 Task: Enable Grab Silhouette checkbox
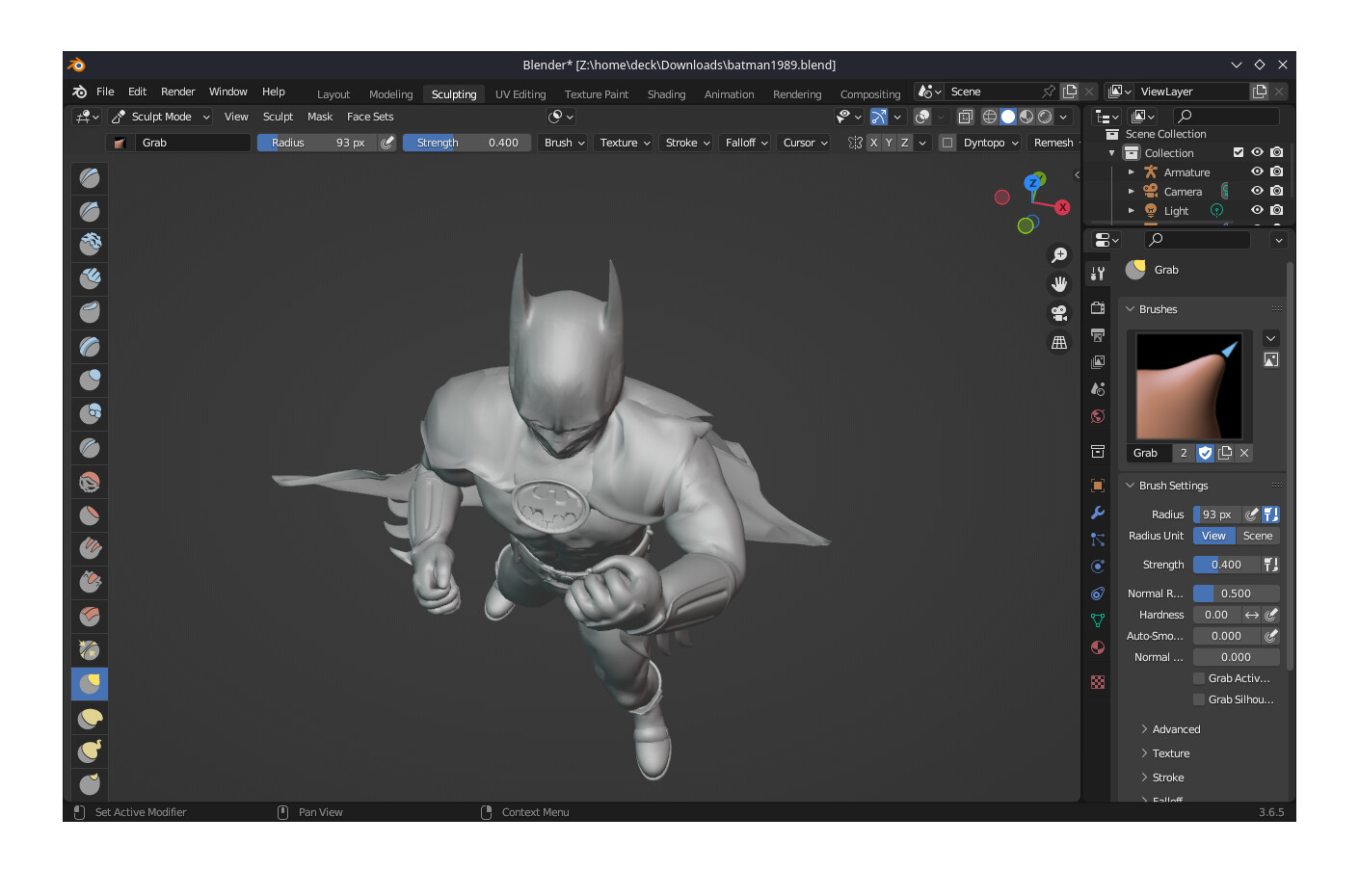tap(1199, 699)
